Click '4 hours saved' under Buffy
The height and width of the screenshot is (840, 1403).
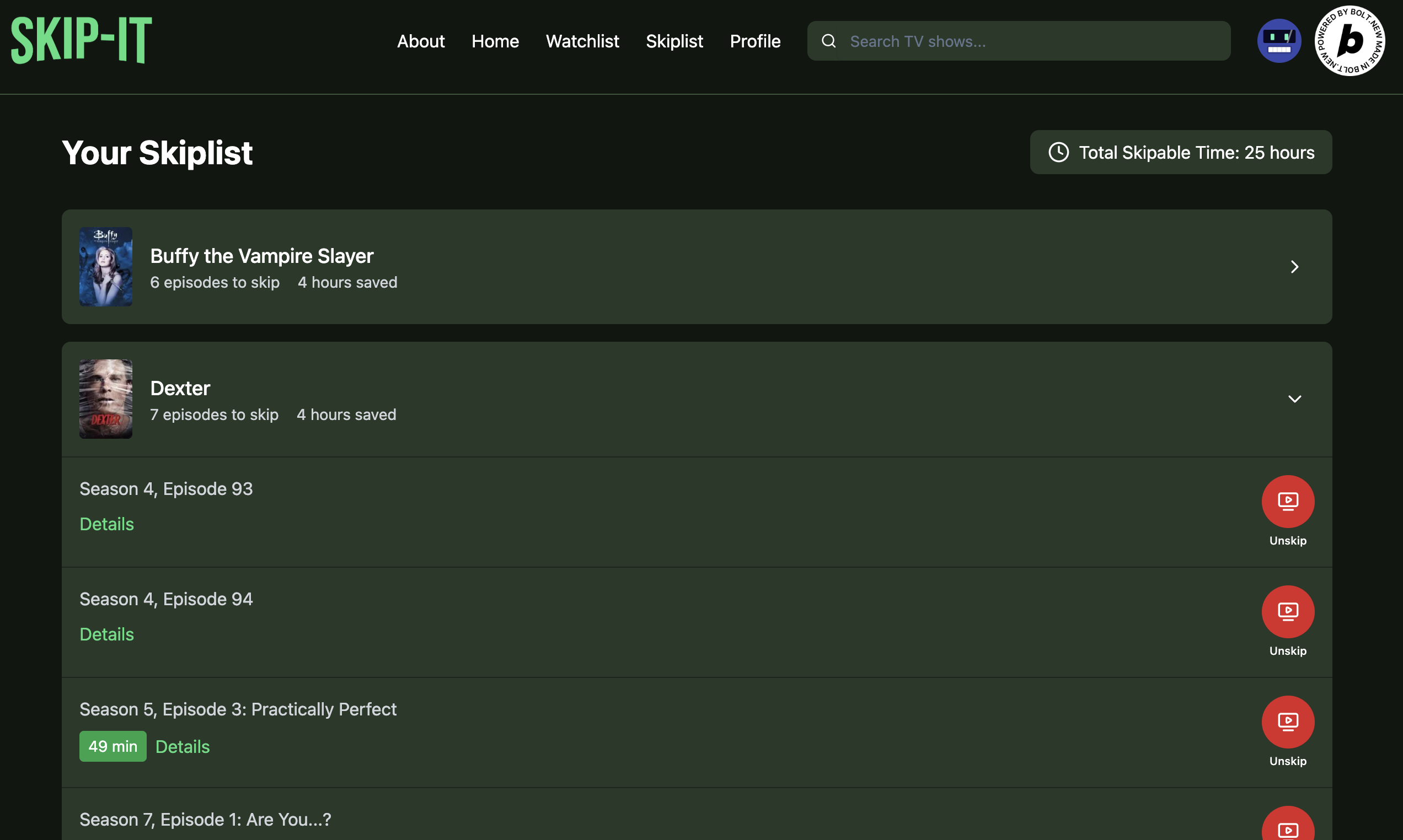click(x=347, y=282)
